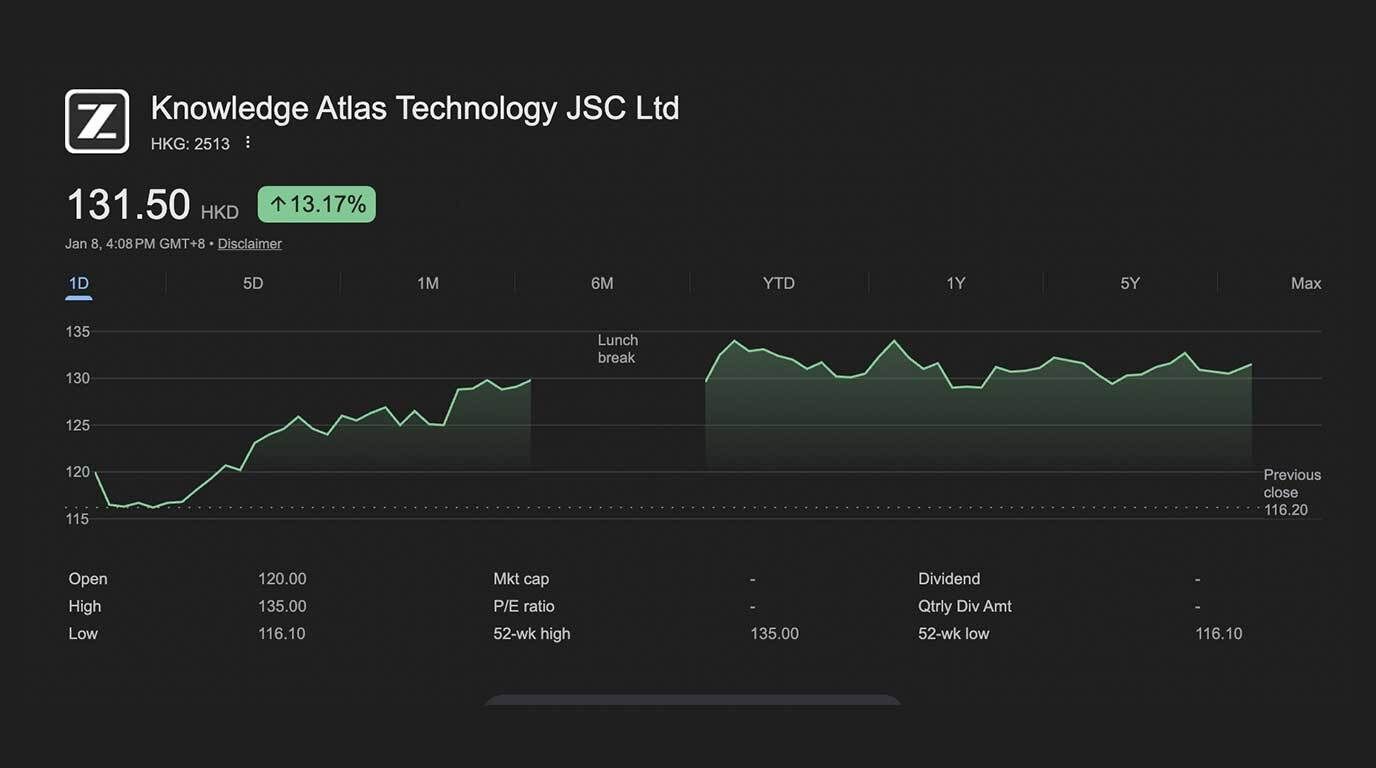Select the 1Y range tab
Viewport: 1376px width, 768px height.
(x=956, y=284)
